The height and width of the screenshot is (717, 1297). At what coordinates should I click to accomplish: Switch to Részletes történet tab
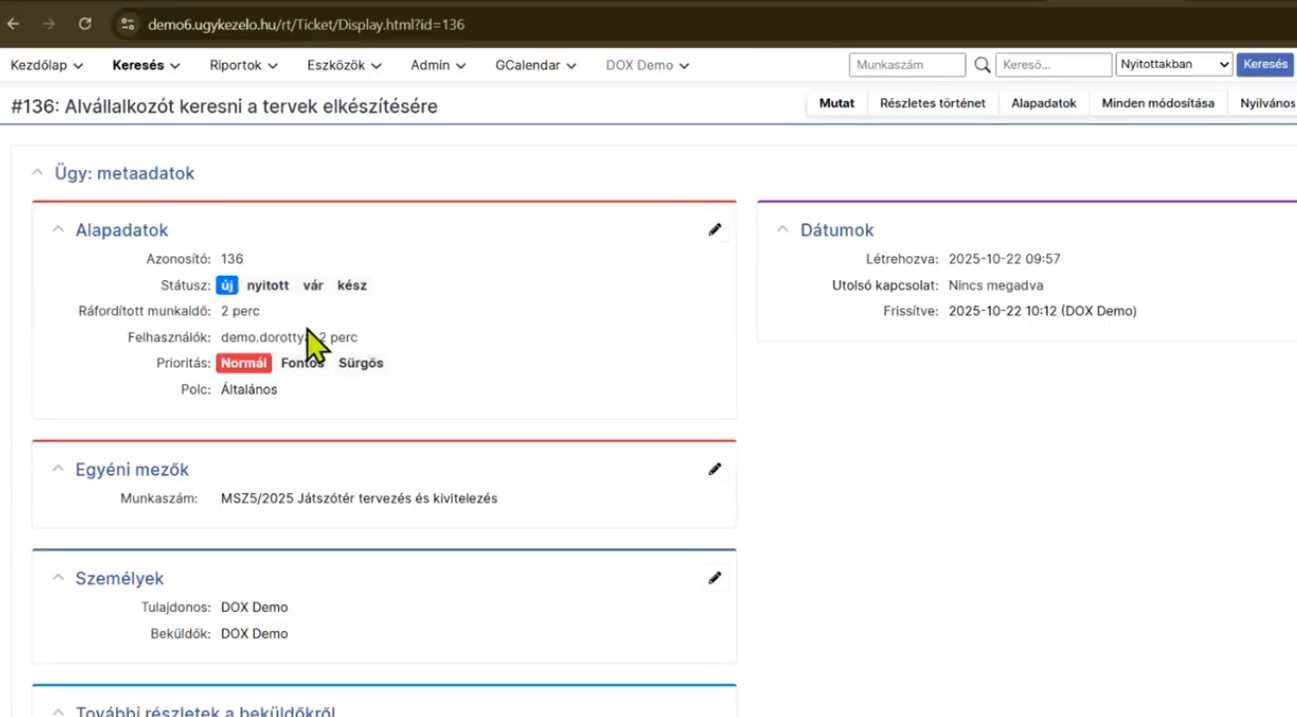tap(932, 103)
